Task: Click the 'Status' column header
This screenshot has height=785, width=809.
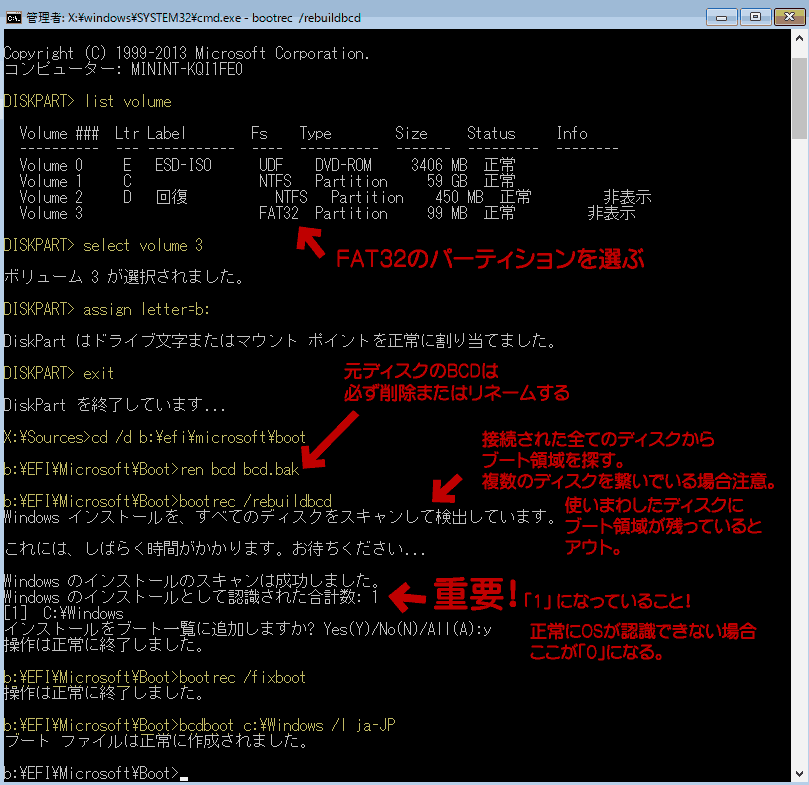Action: pos(491,134)
